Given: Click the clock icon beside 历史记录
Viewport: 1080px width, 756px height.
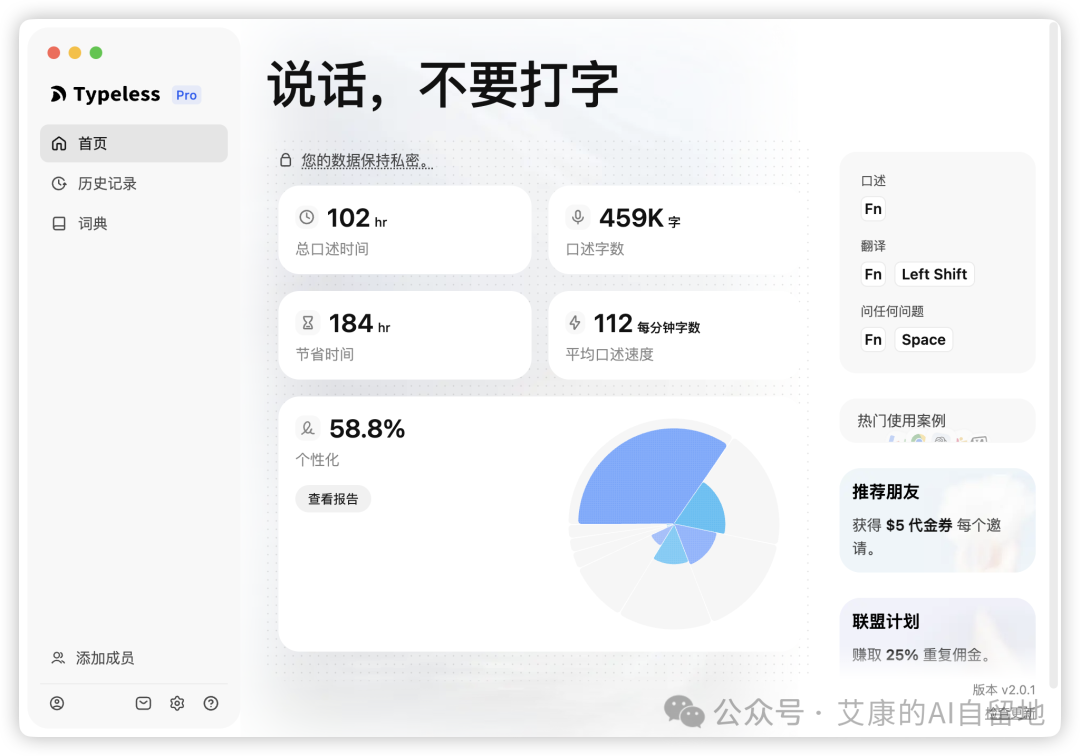Looking at the screenshot, I should [59, 183].
